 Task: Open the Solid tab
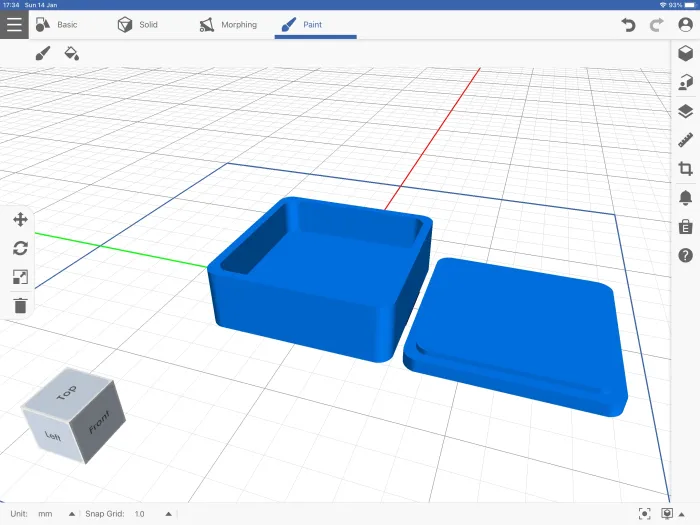point(138,24)
